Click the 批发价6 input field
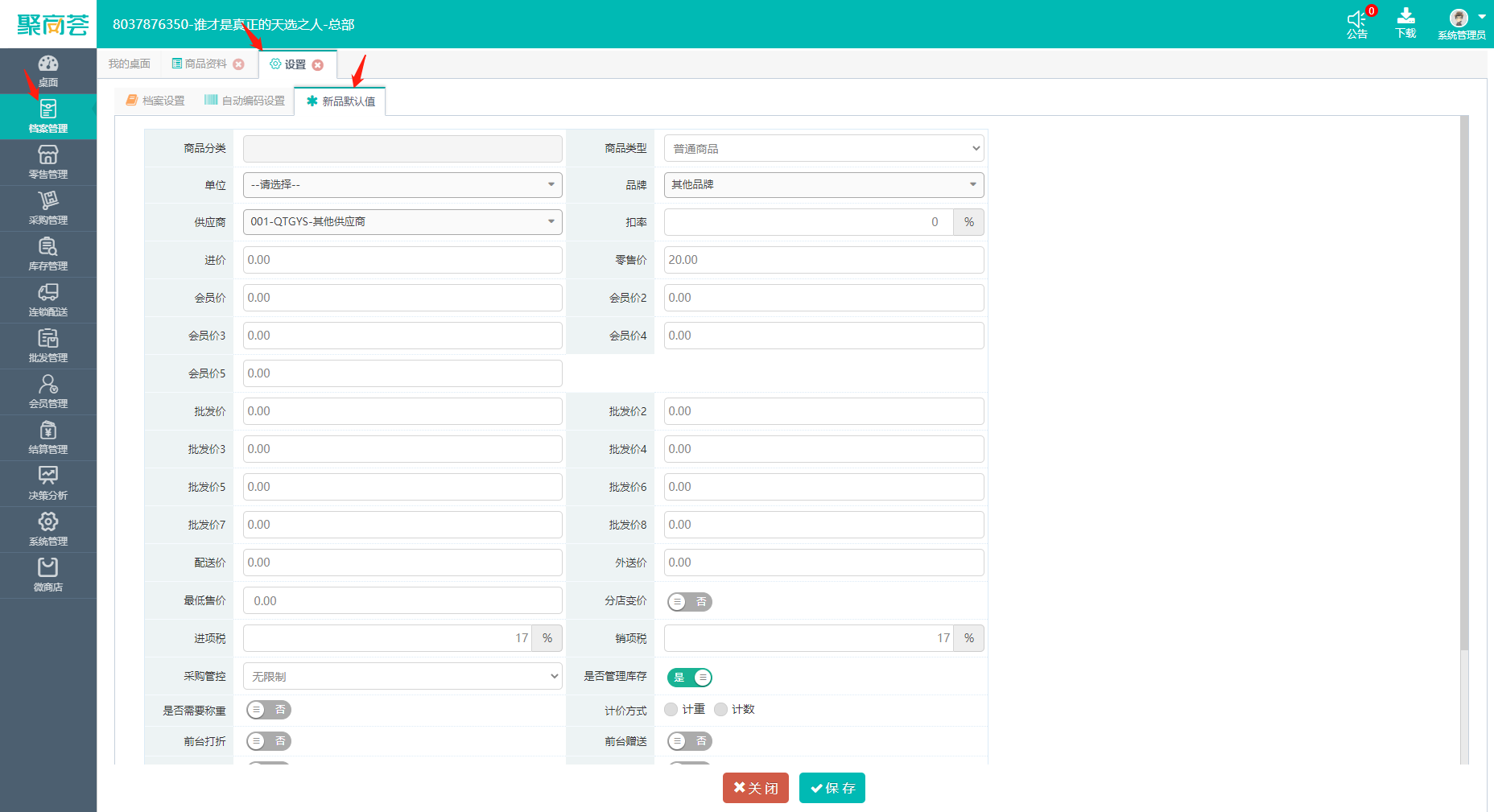The image size is (1494, 812). tap(824, 487)
